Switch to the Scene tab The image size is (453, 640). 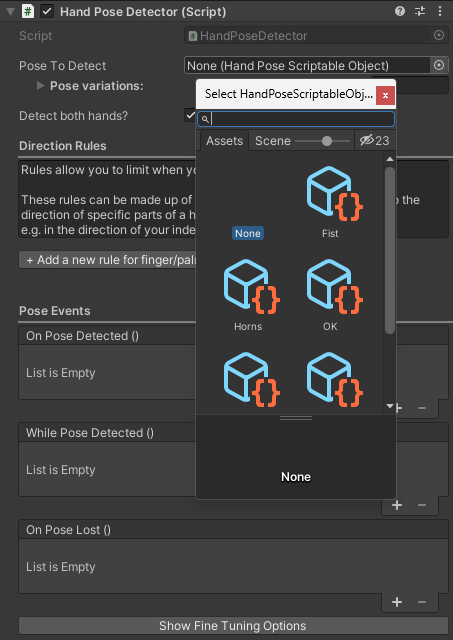(x=273, y=141)
